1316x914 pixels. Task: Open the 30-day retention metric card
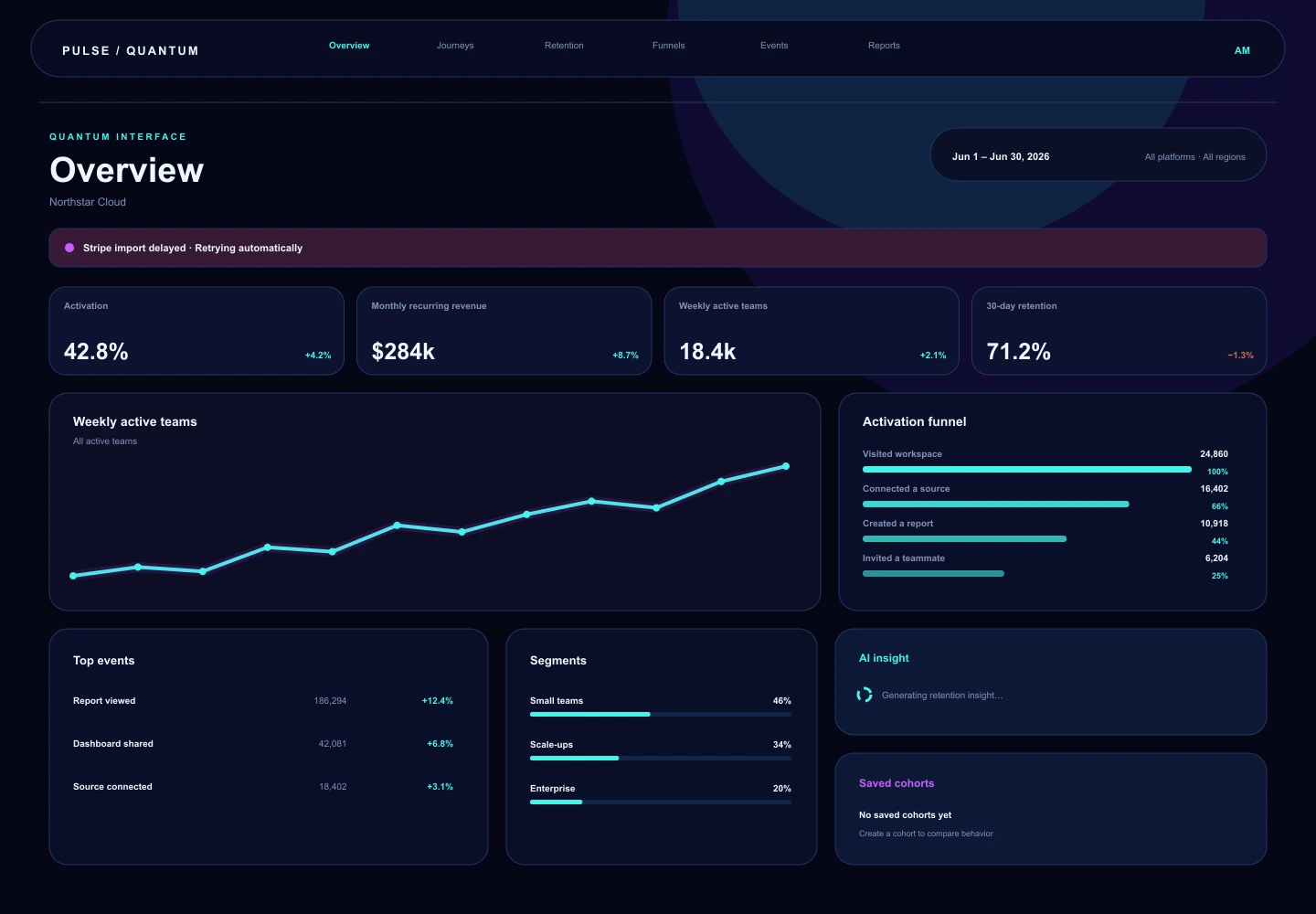click(1120, 331)
